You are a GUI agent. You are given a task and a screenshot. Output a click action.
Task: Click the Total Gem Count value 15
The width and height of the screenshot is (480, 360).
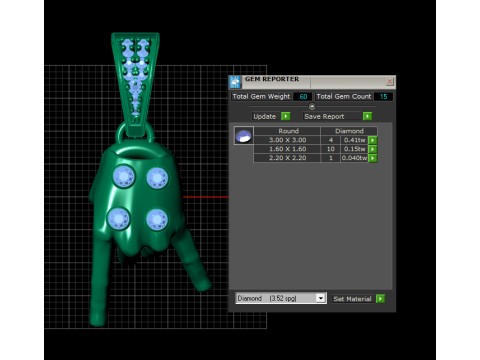coord(383,97)
